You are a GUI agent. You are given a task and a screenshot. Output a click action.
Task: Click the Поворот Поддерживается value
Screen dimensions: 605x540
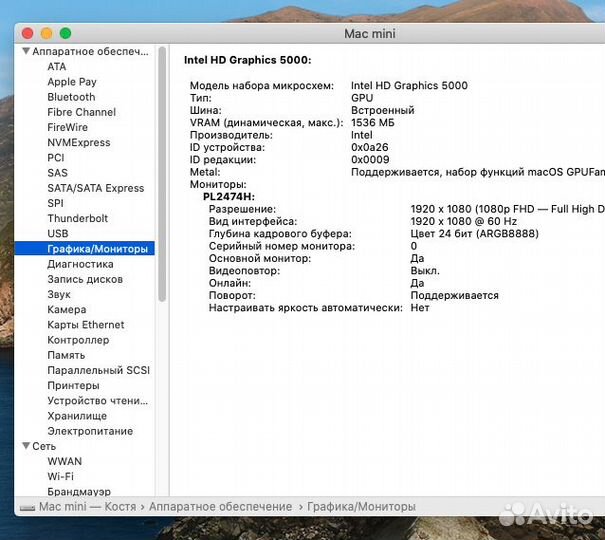tap(455, 295)
